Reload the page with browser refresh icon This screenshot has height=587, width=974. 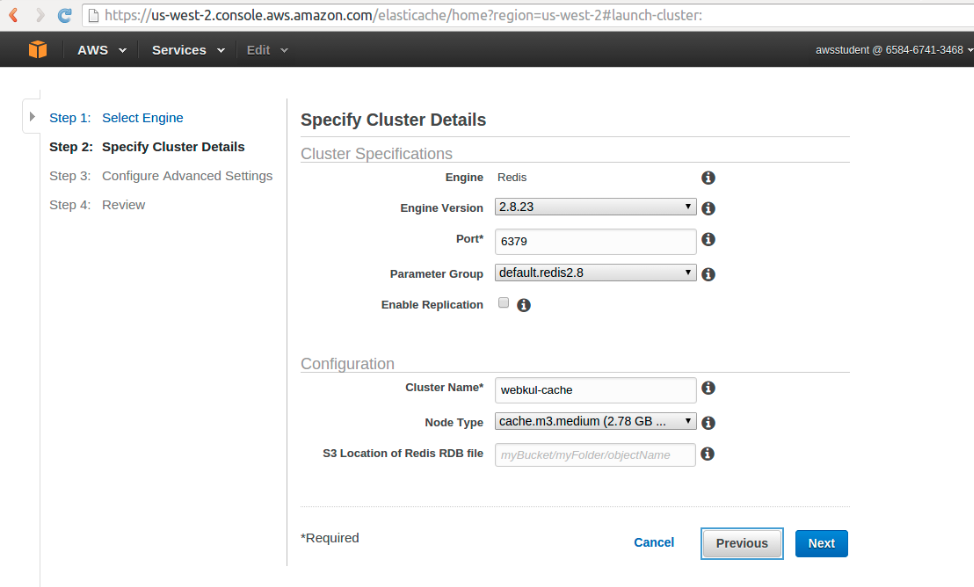(x=65, y=15)
